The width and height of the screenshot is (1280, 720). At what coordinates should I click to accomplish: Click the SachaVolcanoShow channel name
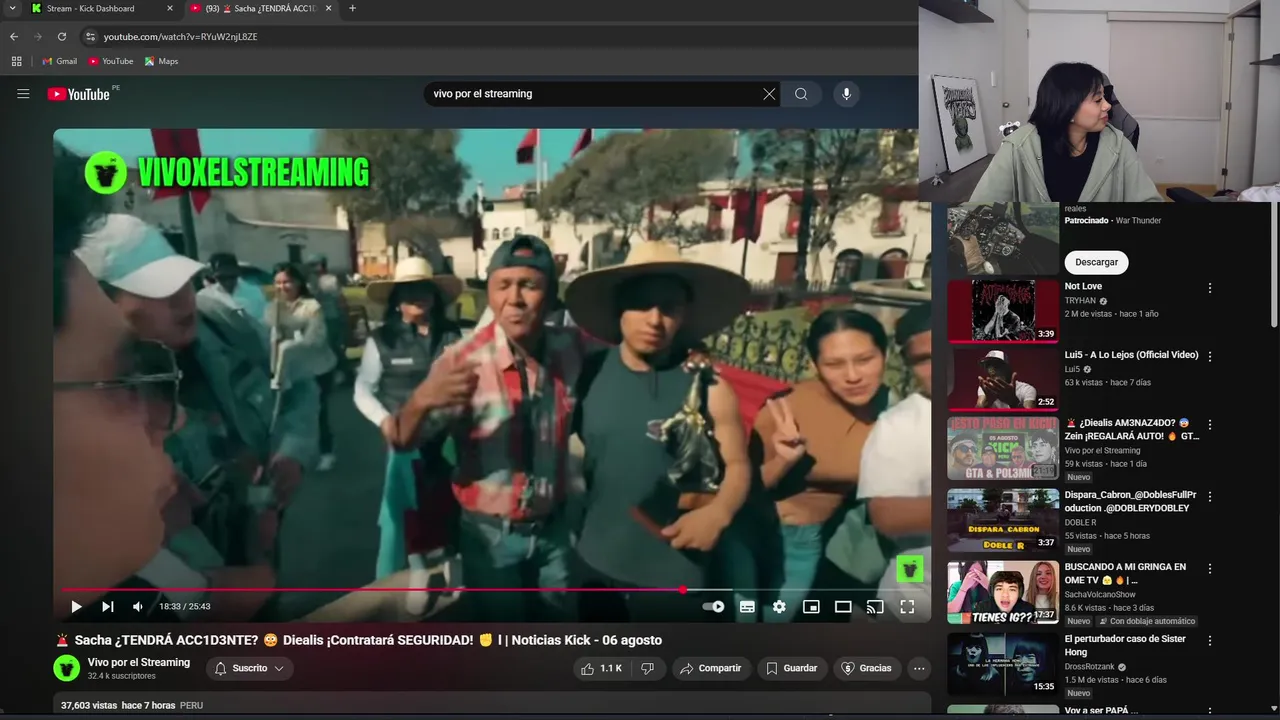pyautogui.click(x=1100, y=594)
